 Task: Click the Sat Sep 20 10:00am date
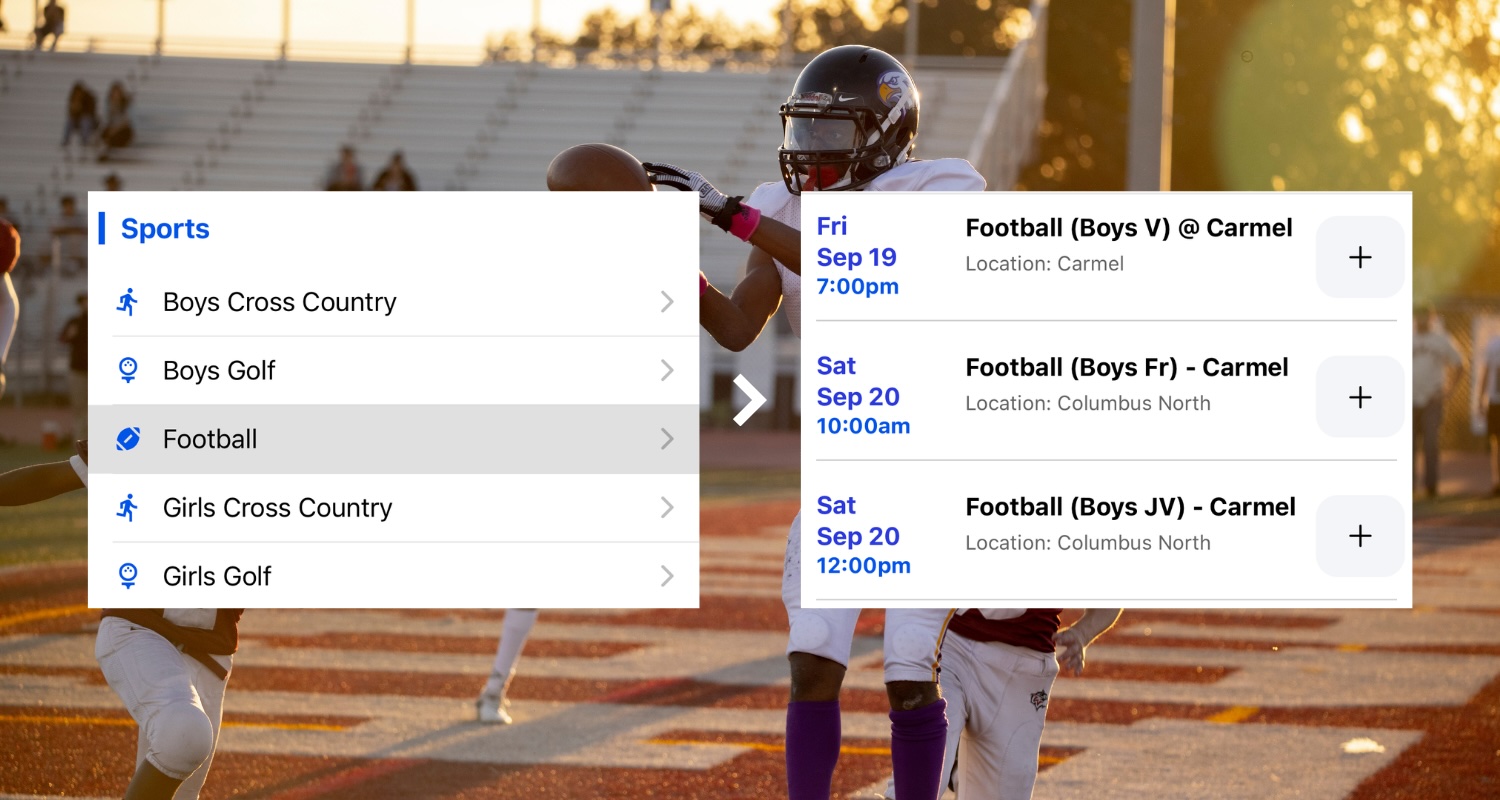point(862,396)
